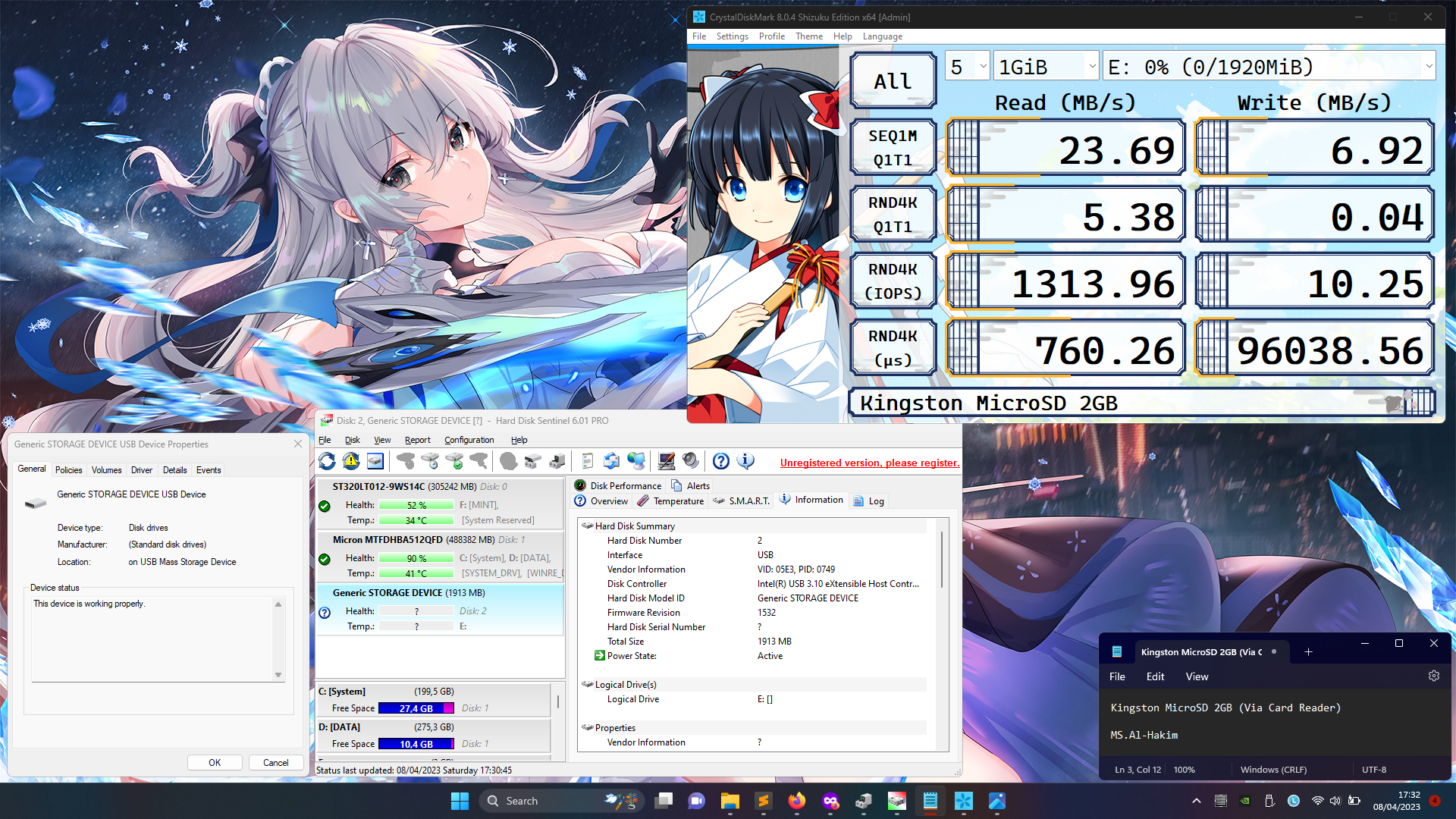This screenshot has width=1456, height=819.
Task: Run the SEQ1M Q1T1 benchmark
Action: 893,148
